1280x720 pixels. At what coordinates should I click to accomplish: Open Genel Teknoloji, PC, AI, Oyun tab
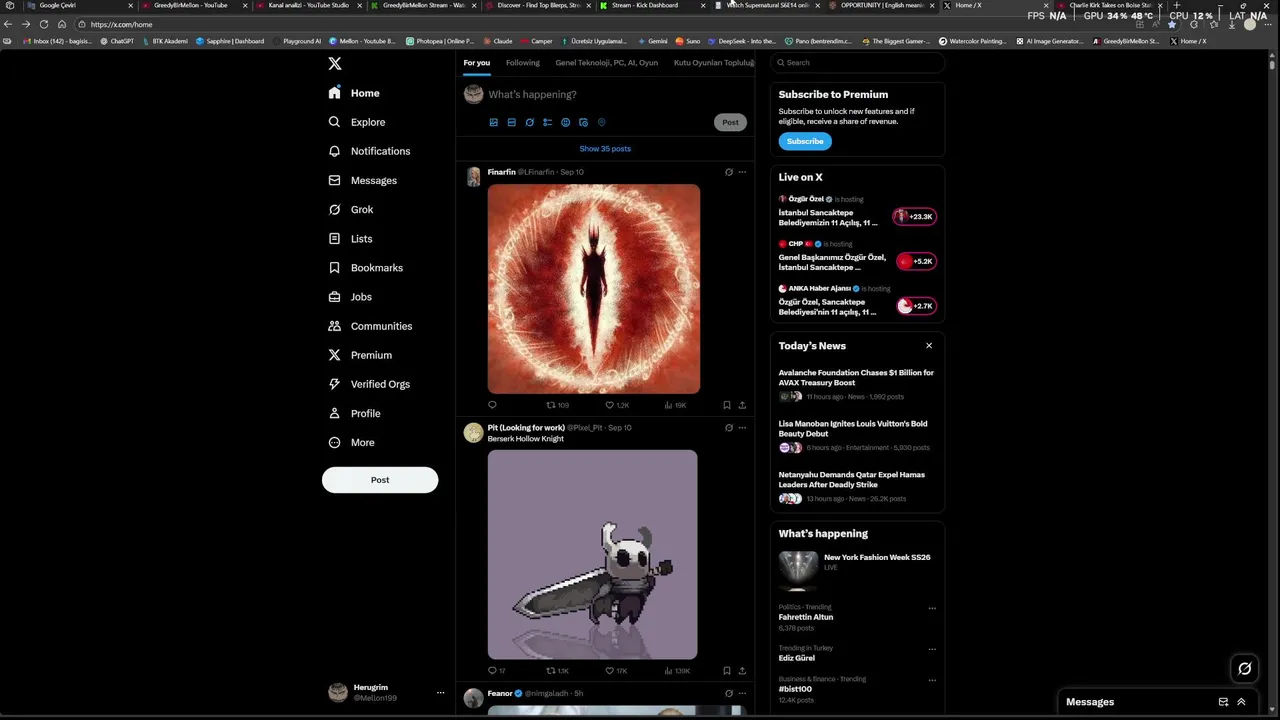[x=607, y=62]
